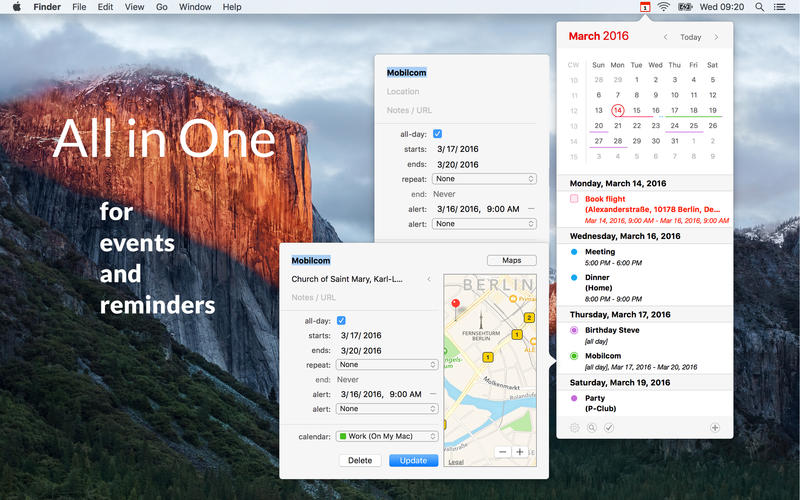Open the Window menu

click(x=195, y=7)
